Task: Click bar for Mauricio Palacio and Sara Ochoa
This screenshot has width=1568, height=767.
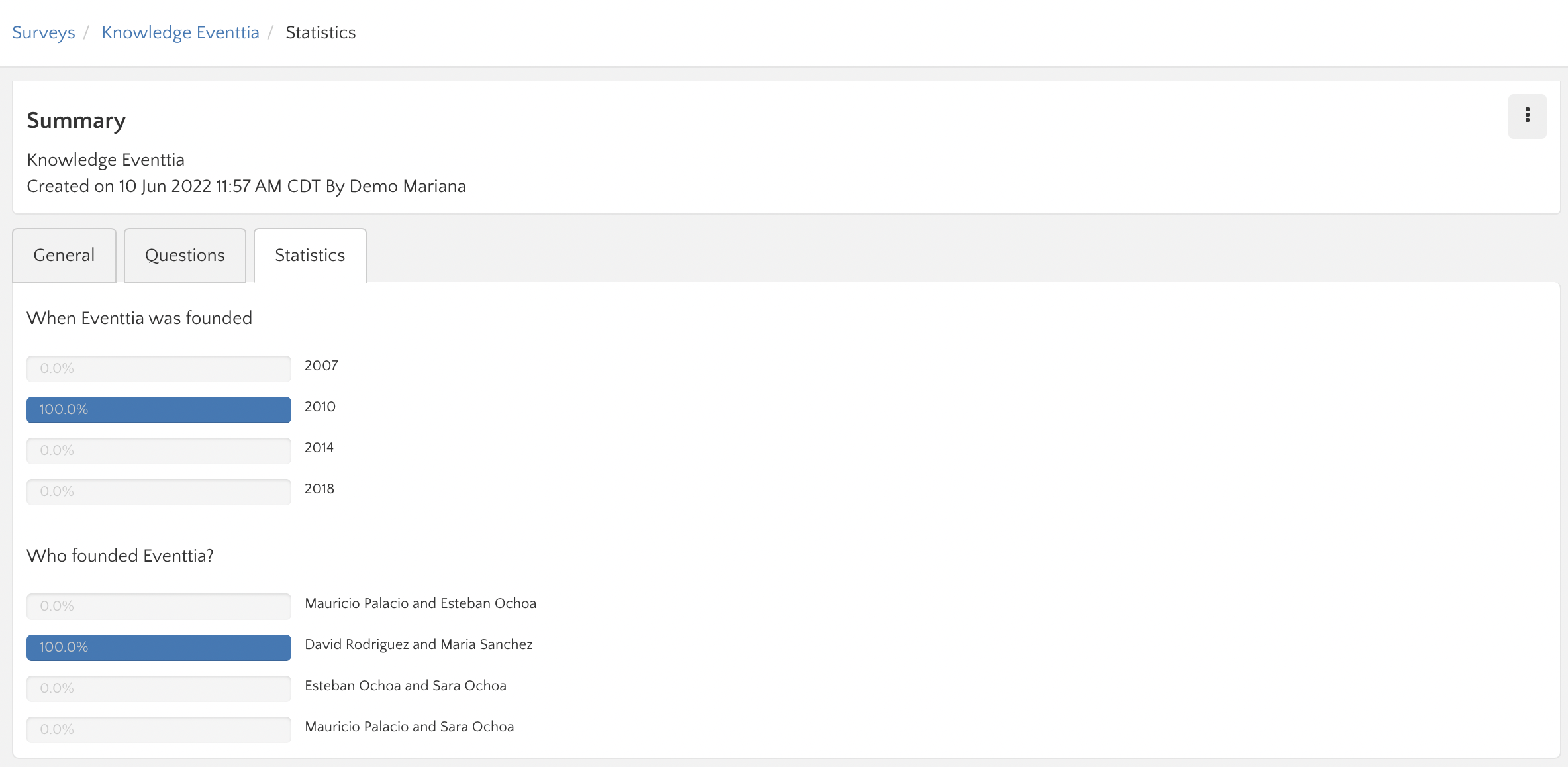Action: pyautogui.click(x=159, y=729)
